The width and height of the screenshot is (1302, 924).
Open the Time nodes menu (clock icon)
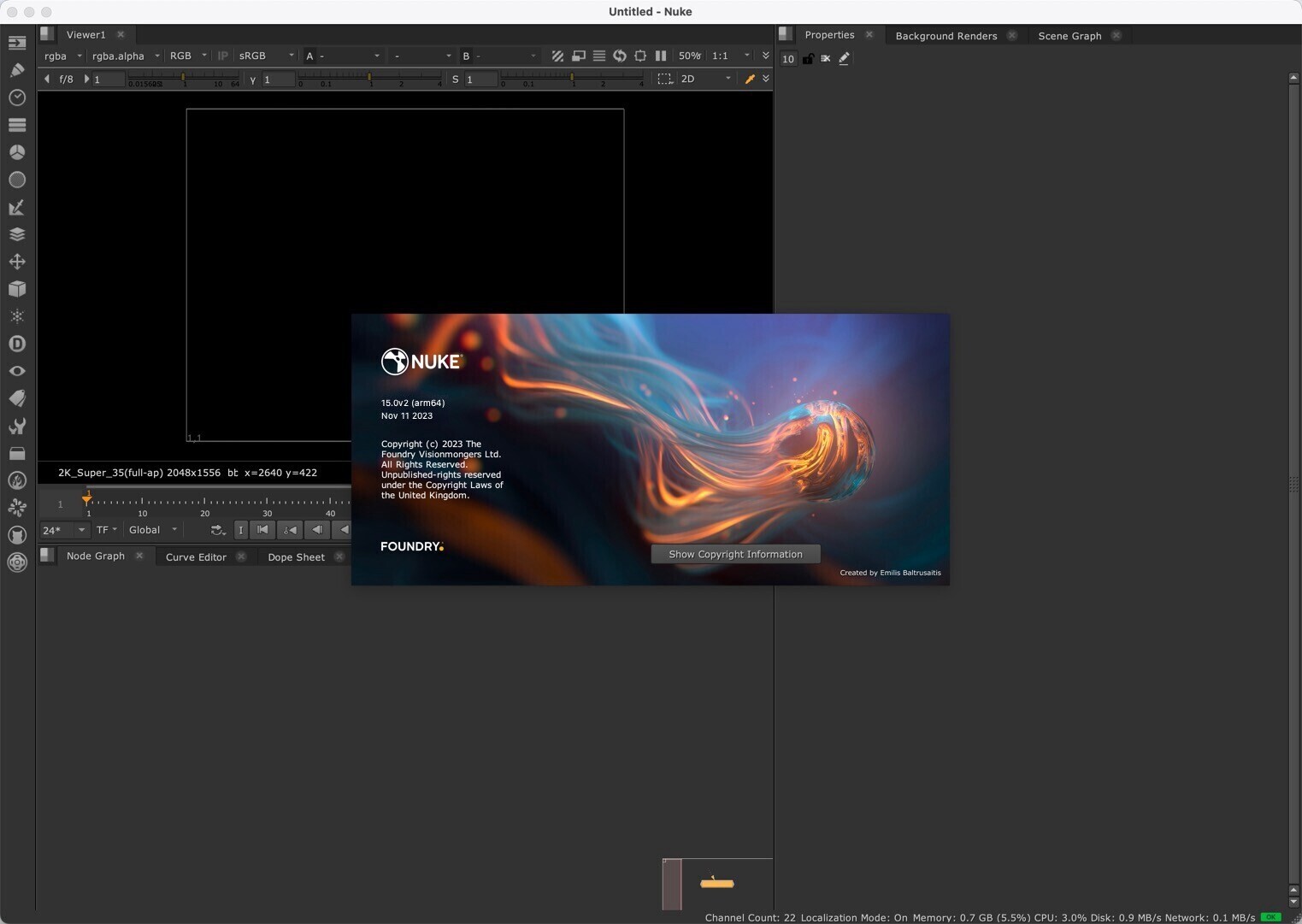click(x=17, y=97)
